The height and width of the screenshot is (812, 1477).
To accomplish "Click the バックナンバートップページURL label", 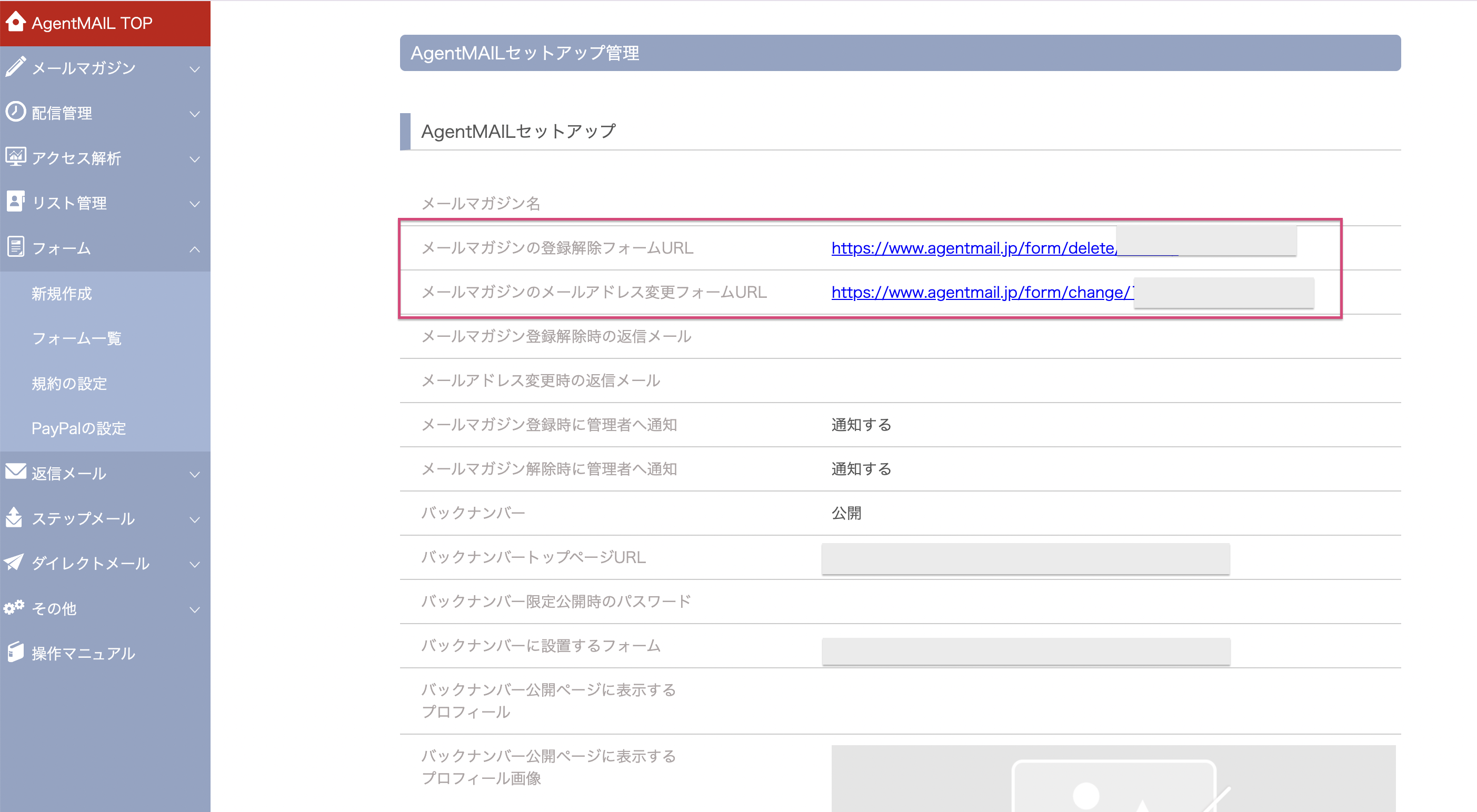I will pos(533,557).
